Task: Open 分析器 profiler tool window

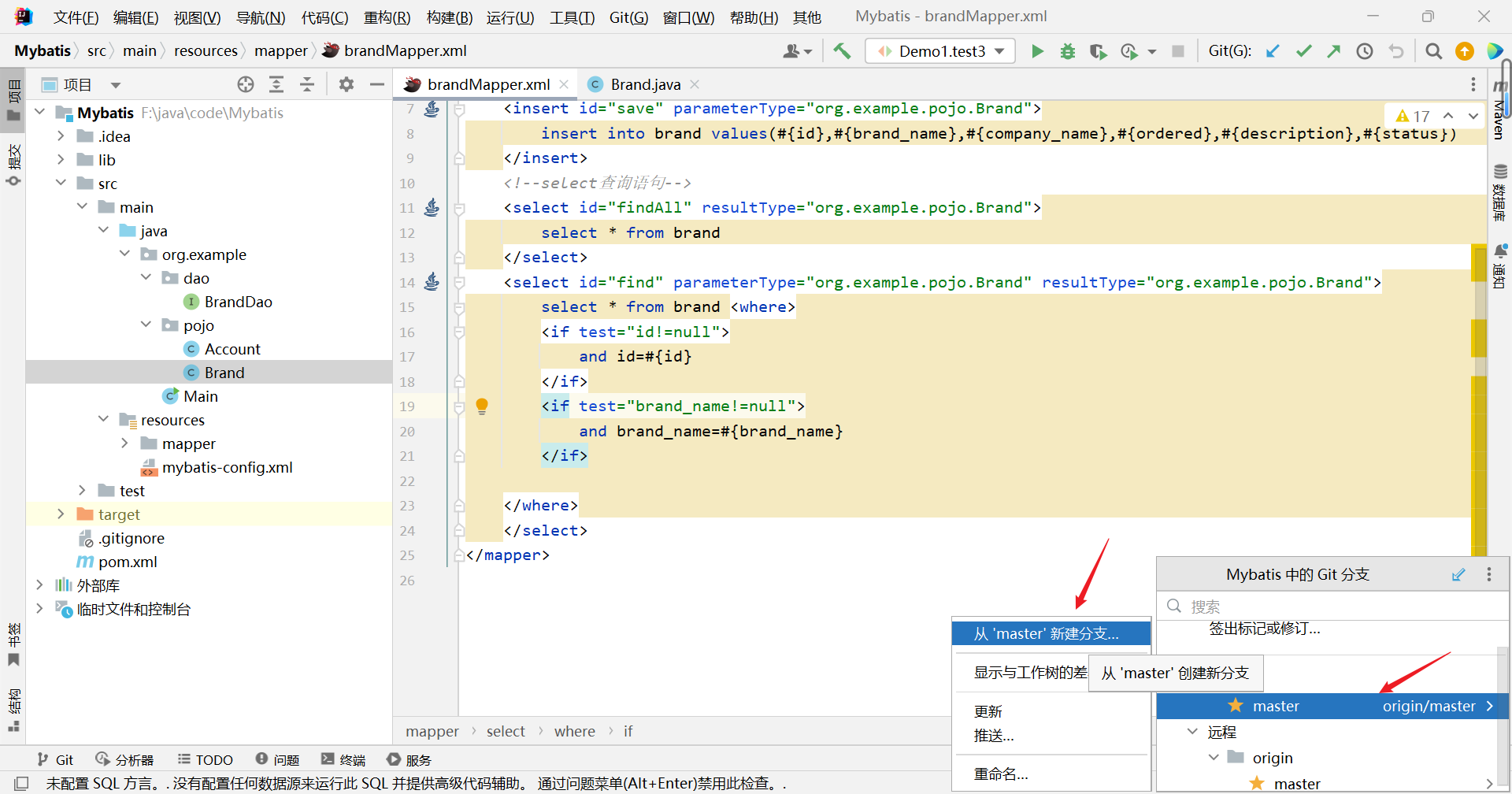Action: tap(124, 760)
